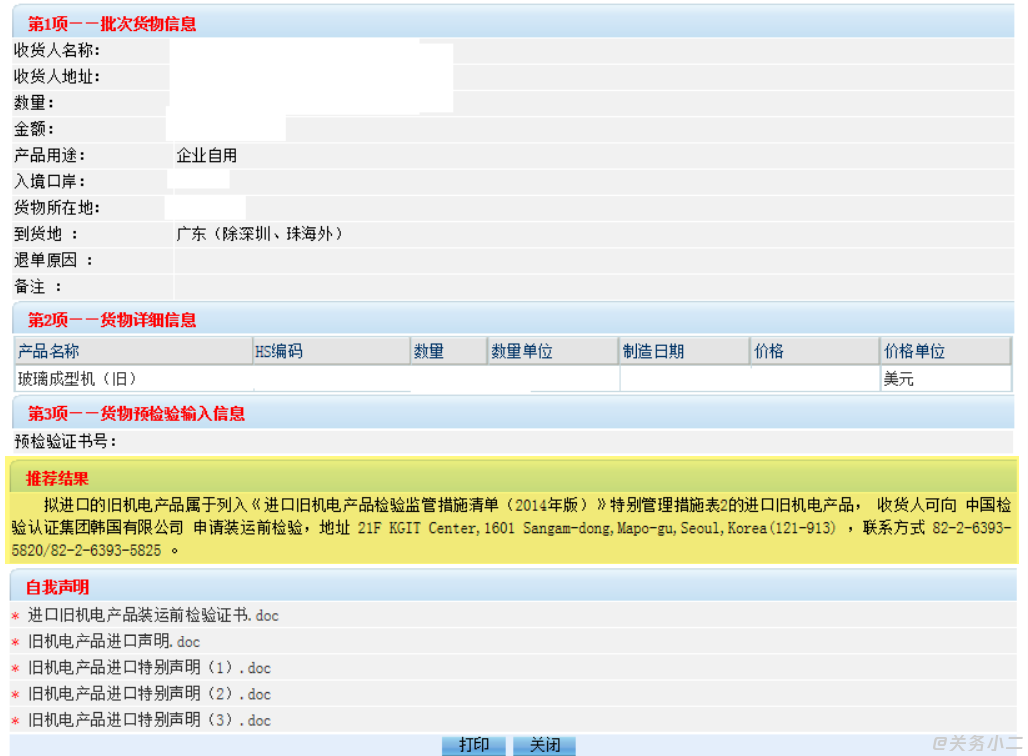Click the 第1项 批次货物信息 section header
This screenshot has height=756, width=1028.
click(112, 24)
